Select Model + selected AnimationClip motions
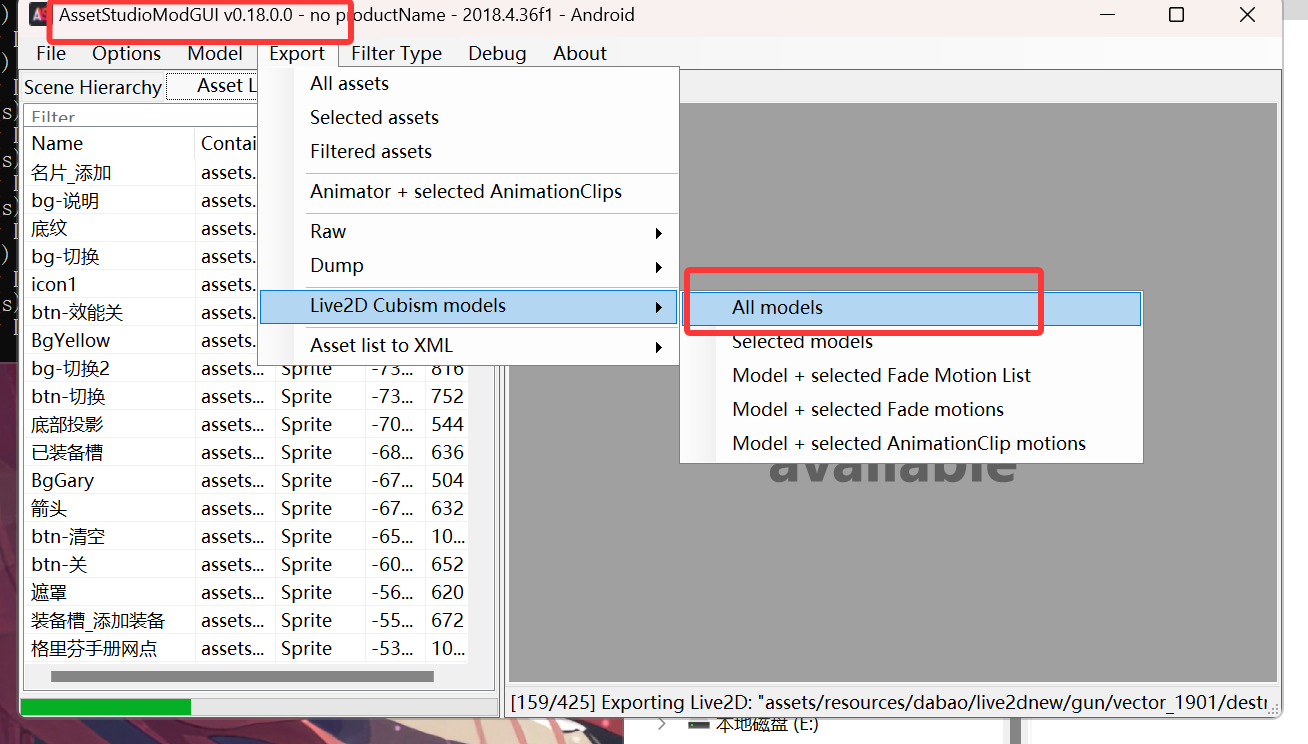The image size is (1308, 744). (x=912, y=444)
